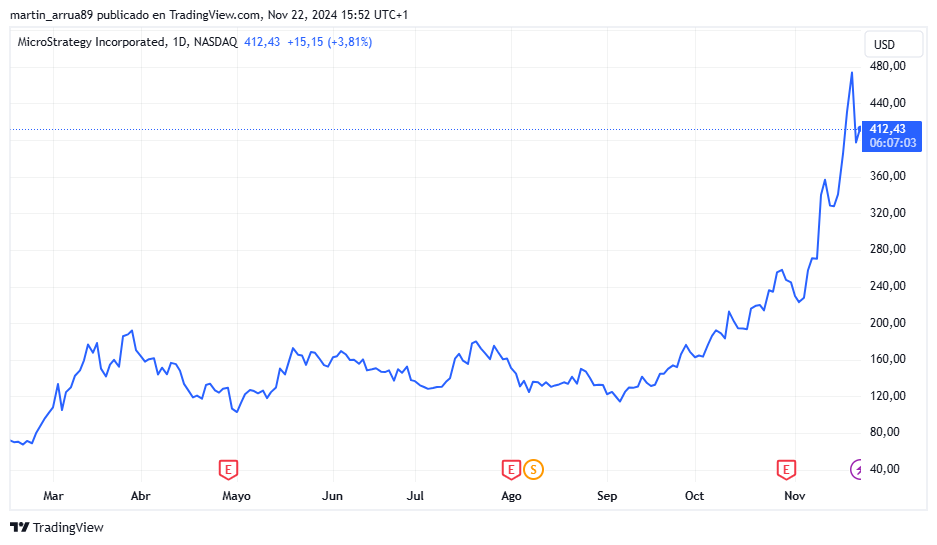Click the Mar time axis label
937x545 pixels.
tap(53, 496)
